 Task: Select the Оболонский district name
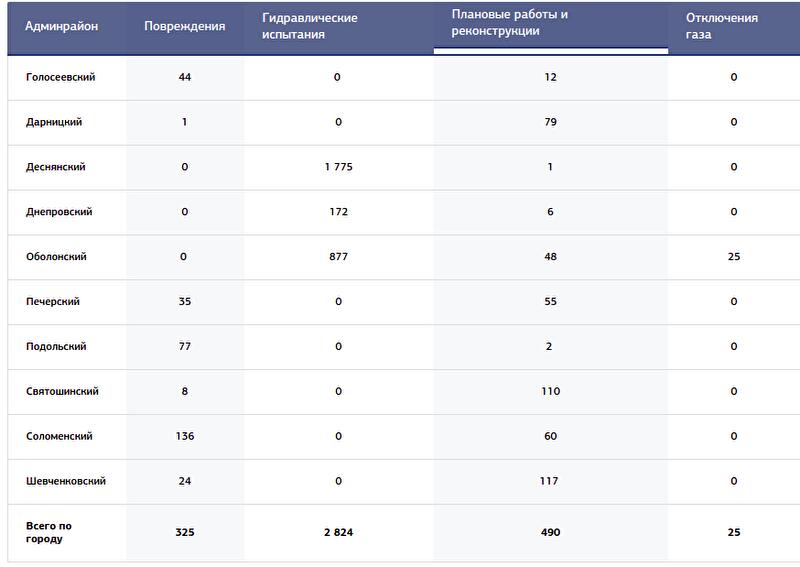tap(56, 257)
